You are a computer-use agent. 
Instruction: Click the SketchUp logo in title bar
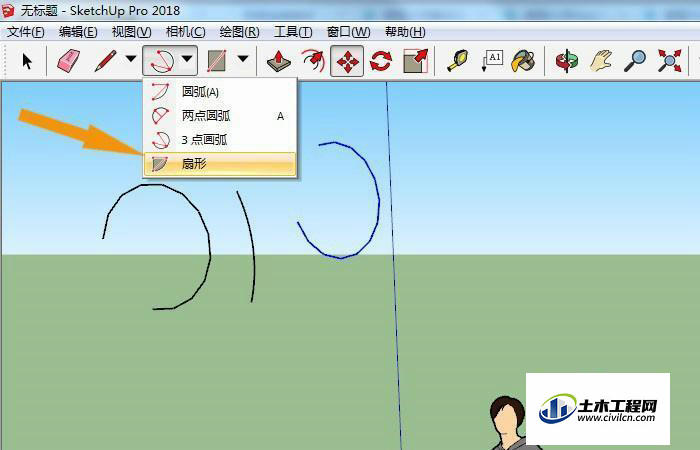point(8,10)
